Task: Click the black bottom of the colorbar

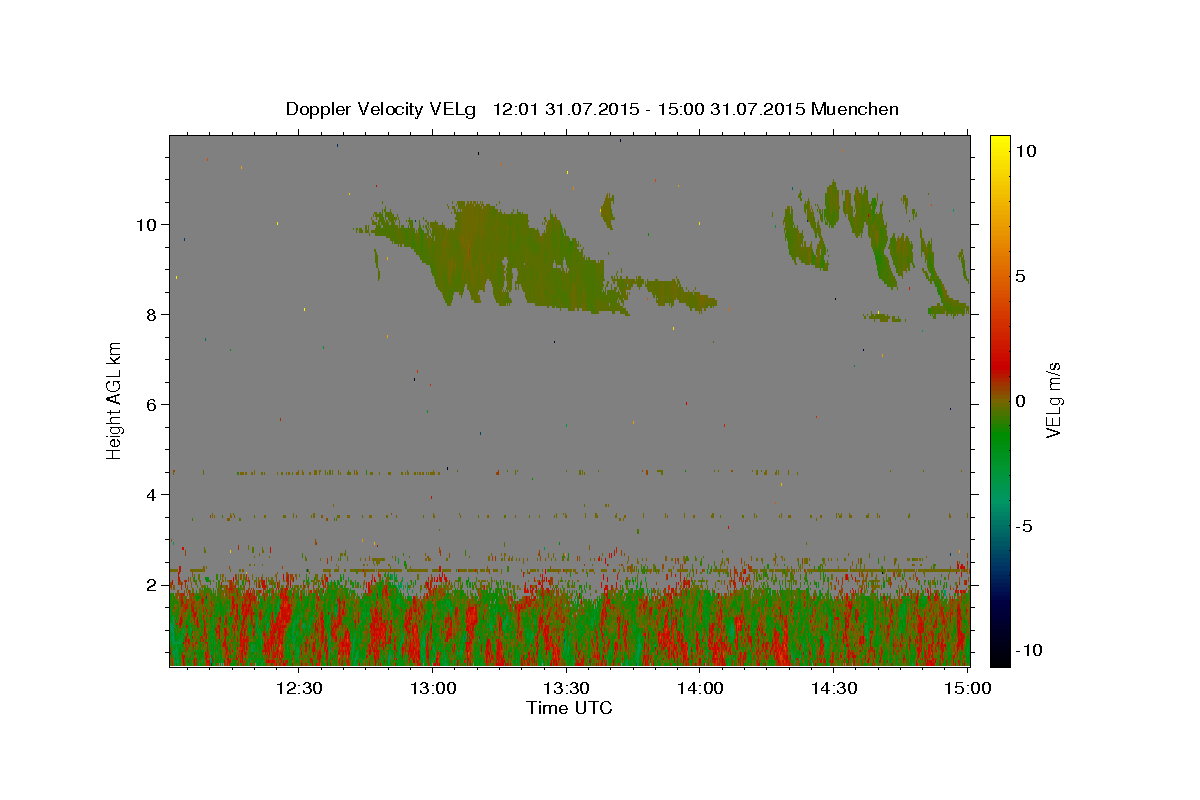Action: click(999, 655)
